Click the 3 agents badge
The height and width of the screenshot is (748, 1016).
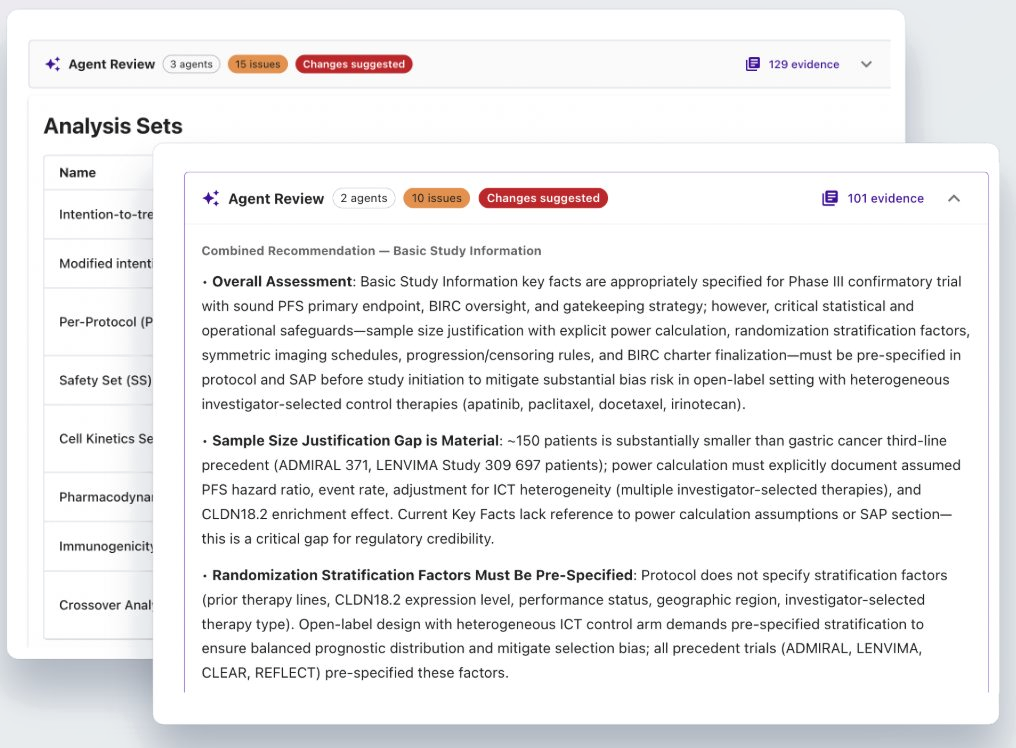coord(191,64)
